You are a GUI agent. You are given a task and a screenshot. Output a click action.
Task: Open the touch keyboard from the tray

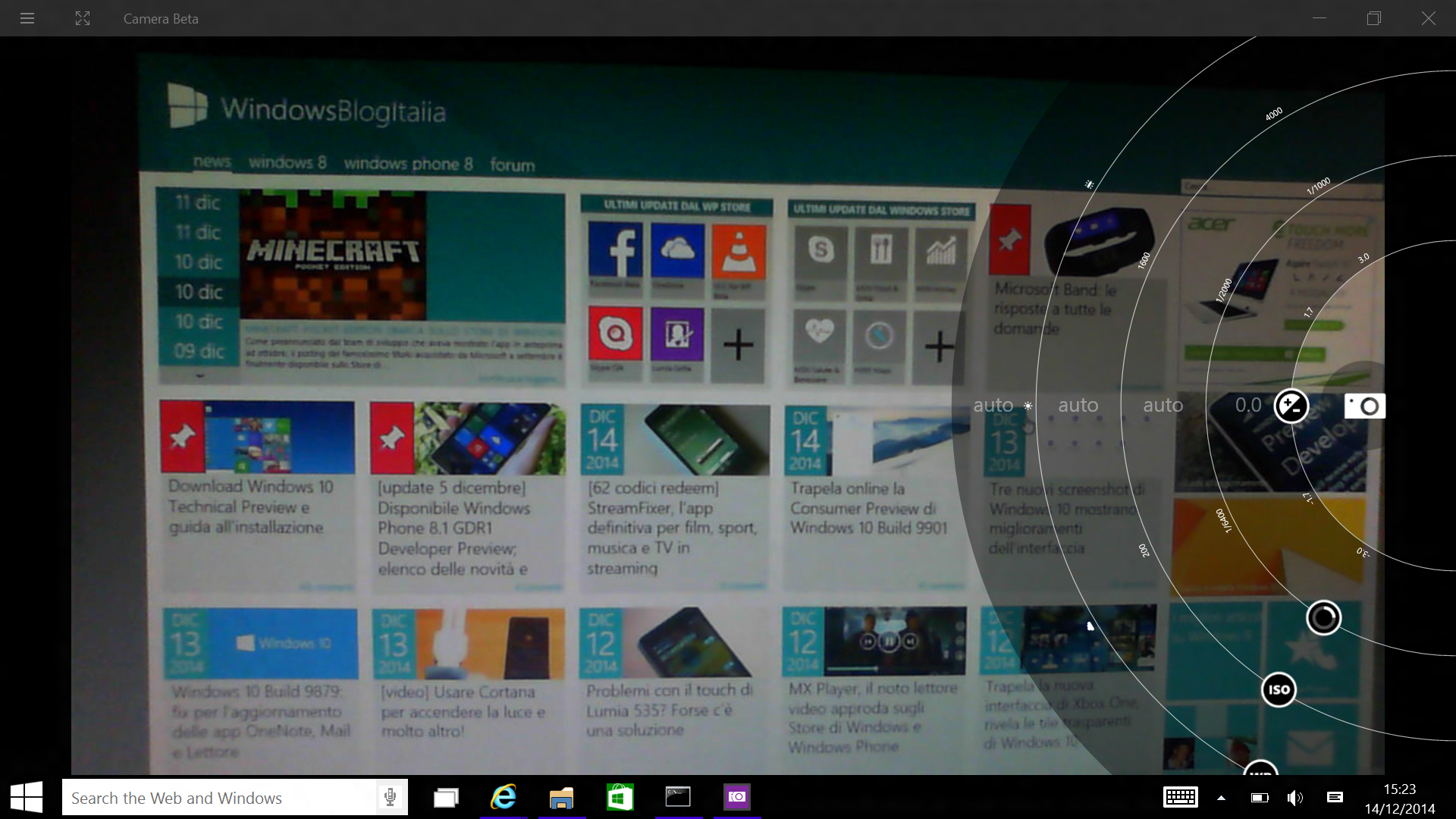1180,797
